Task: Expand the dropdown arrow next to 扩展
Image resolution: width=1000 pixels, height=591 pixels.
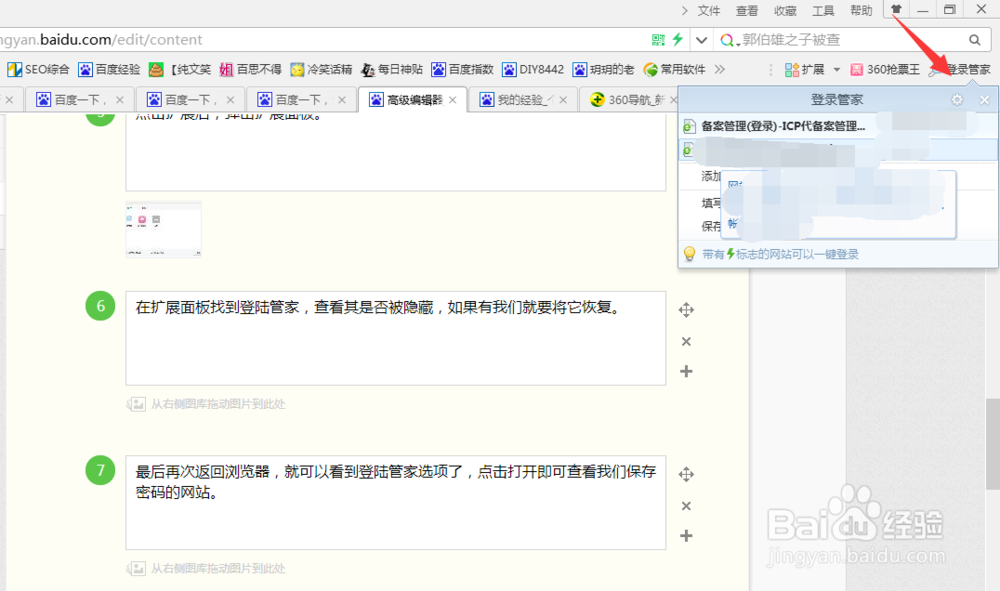Action: [836, 69]
